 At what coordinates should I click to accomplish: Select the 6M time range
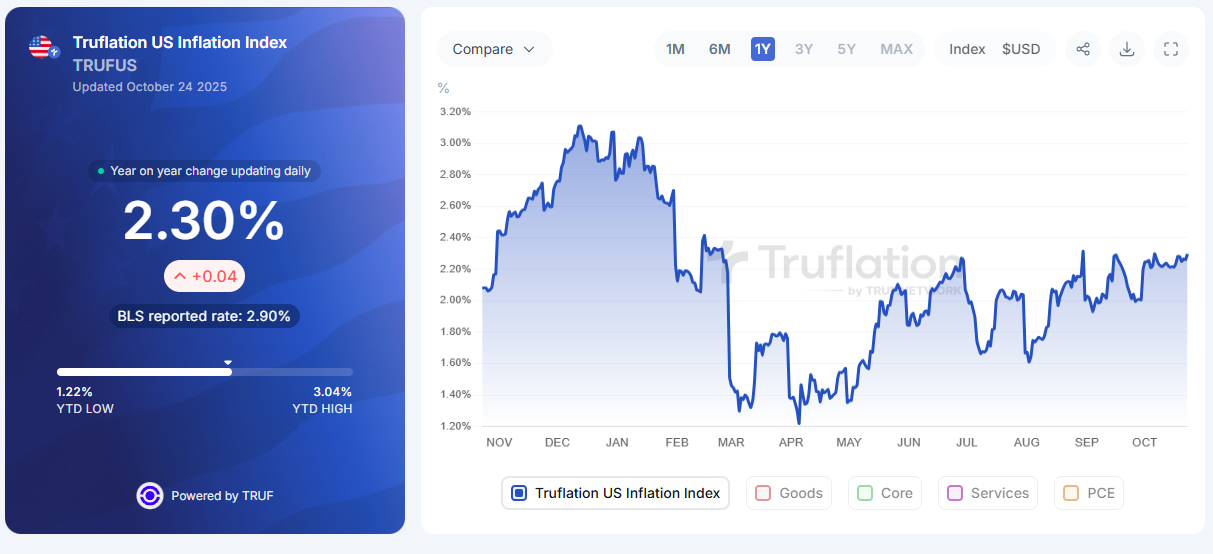(719, 49)
